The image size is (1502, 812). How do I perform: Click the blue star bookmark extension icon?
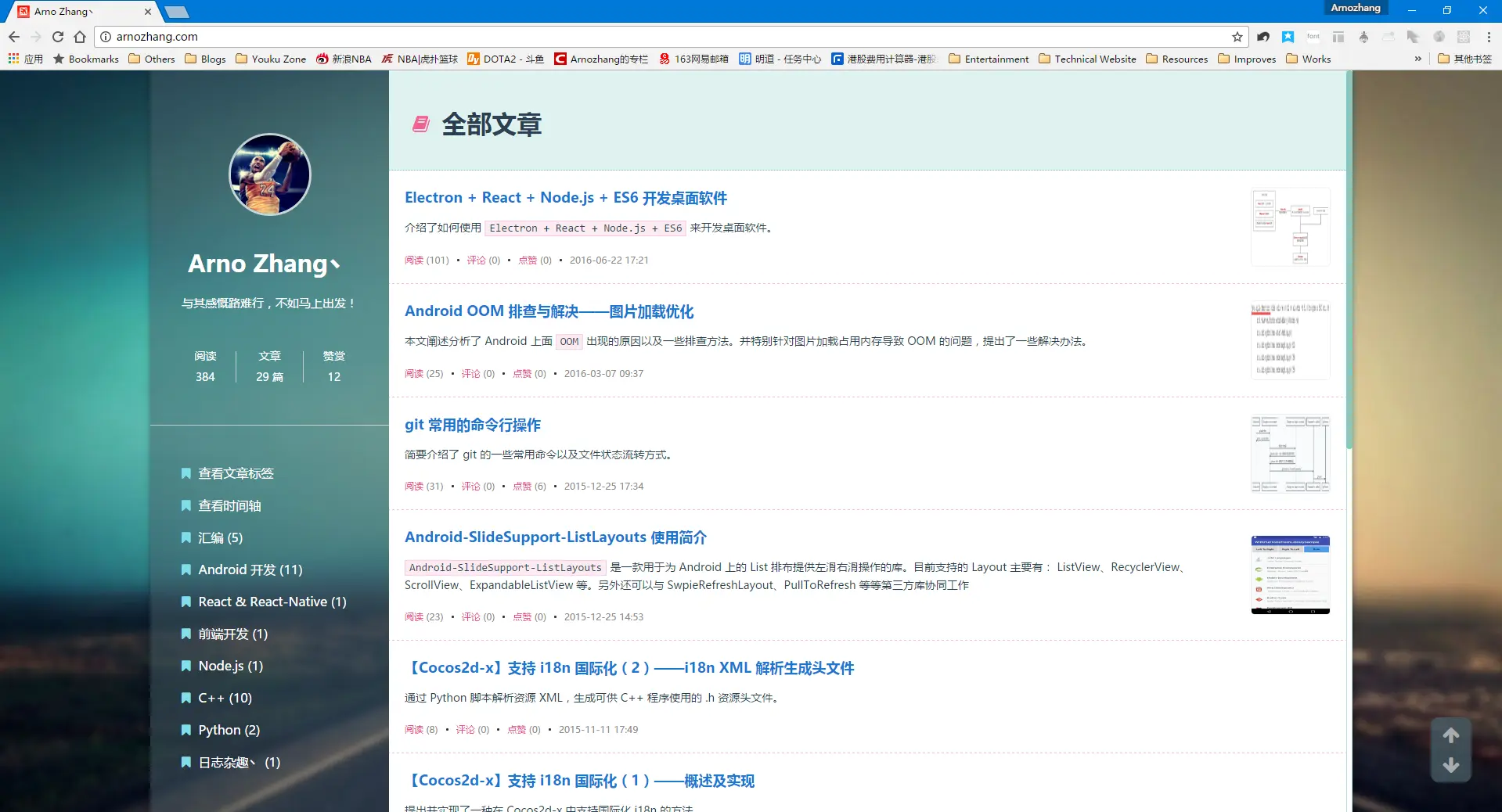(x=1288, y=37)
